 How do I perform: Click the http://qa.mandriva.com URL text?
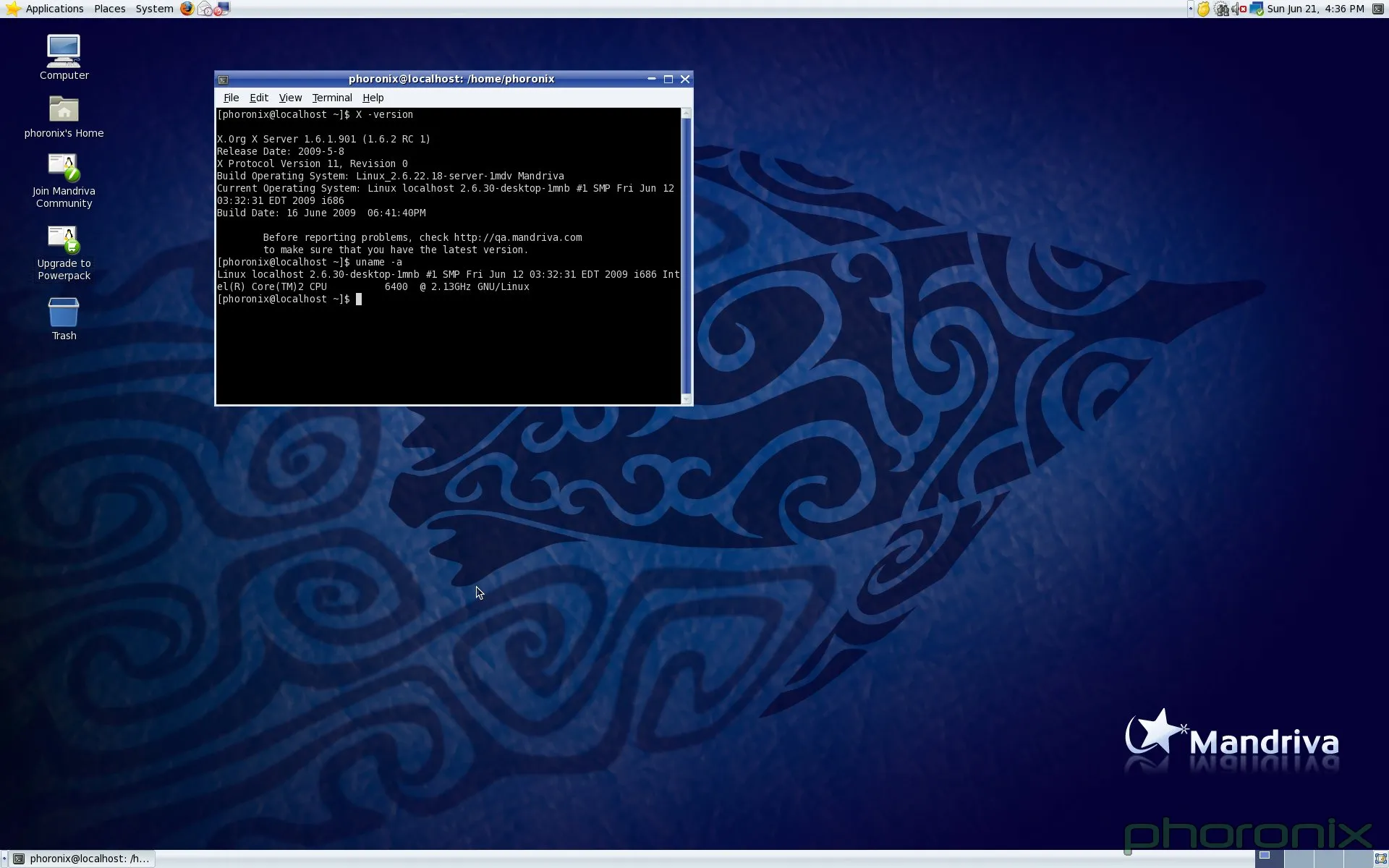point(518,237)
